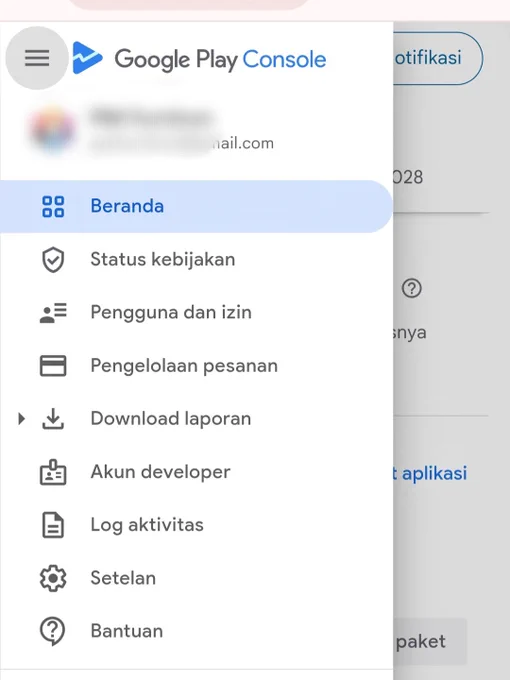Open Pengguna dan izin
This screenshot has width=510, height=680.
point(196,313)
